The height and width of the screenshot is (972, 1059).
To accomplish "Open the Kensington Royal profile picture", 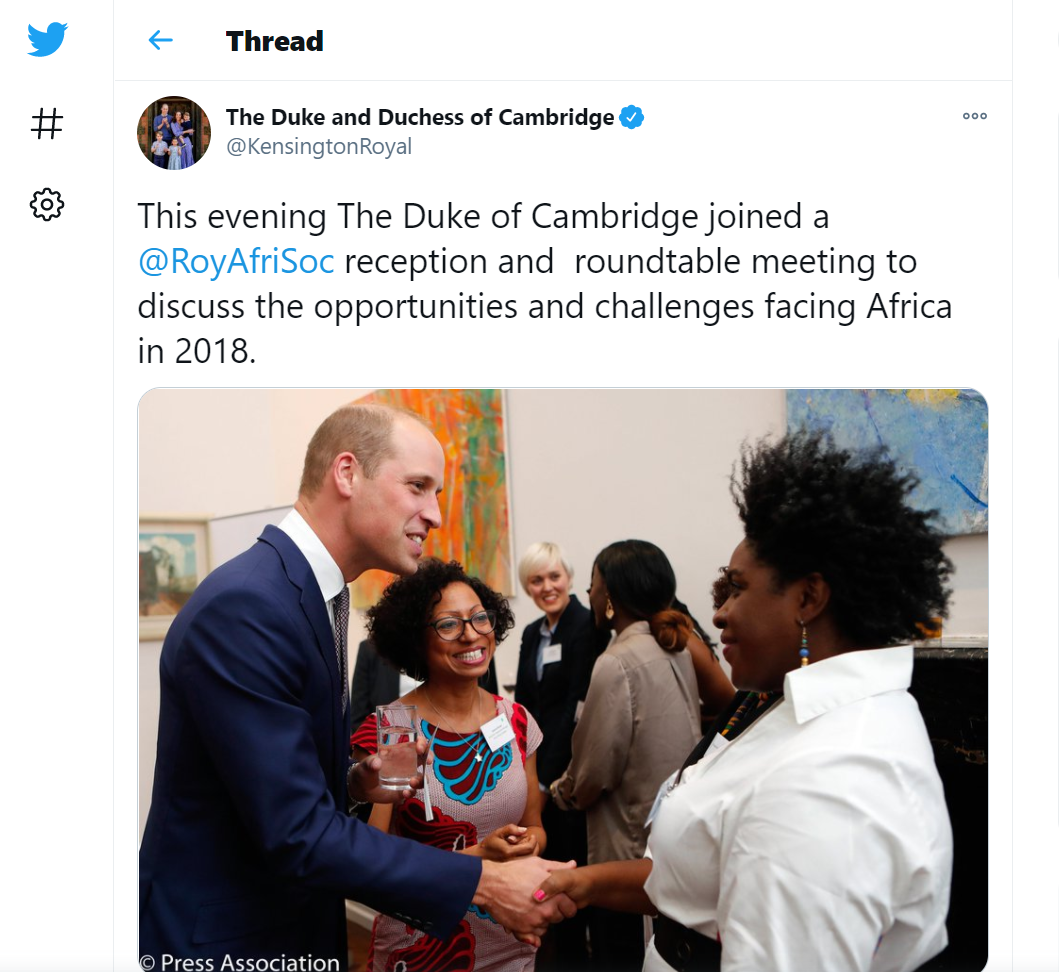I will coord(174,132).
